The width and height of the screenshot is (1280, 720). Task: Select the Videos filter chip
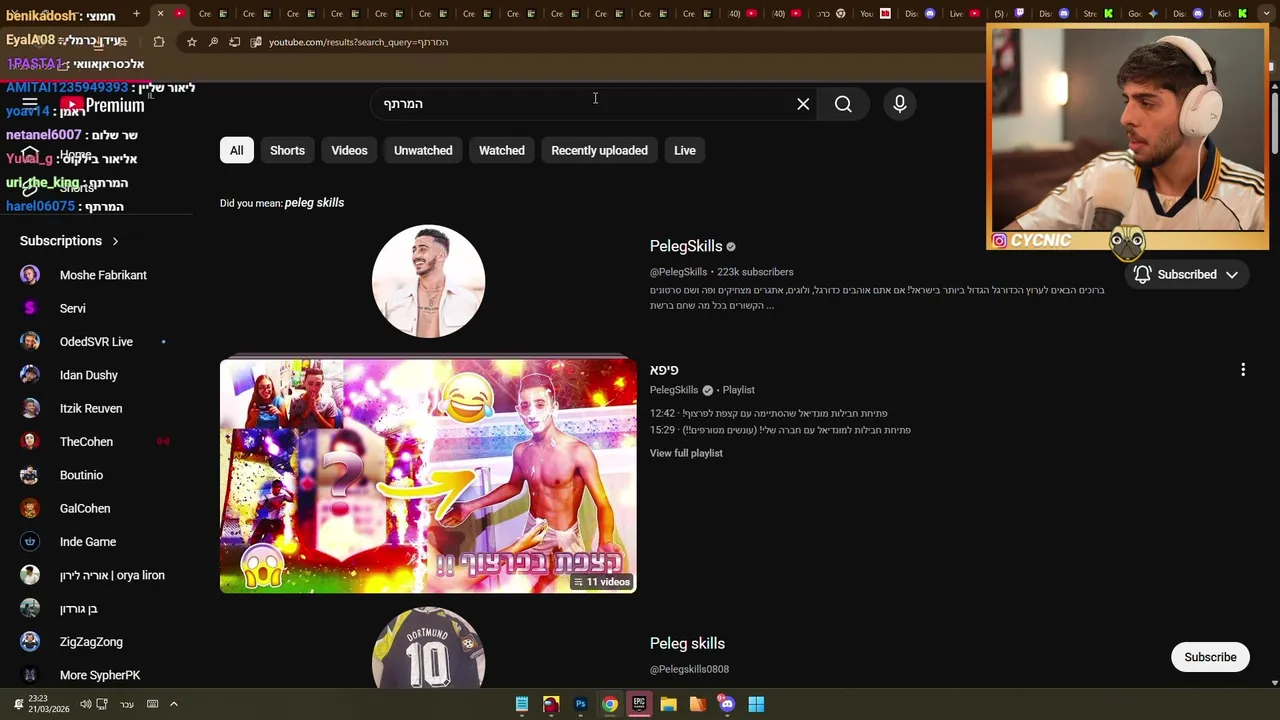349,150
